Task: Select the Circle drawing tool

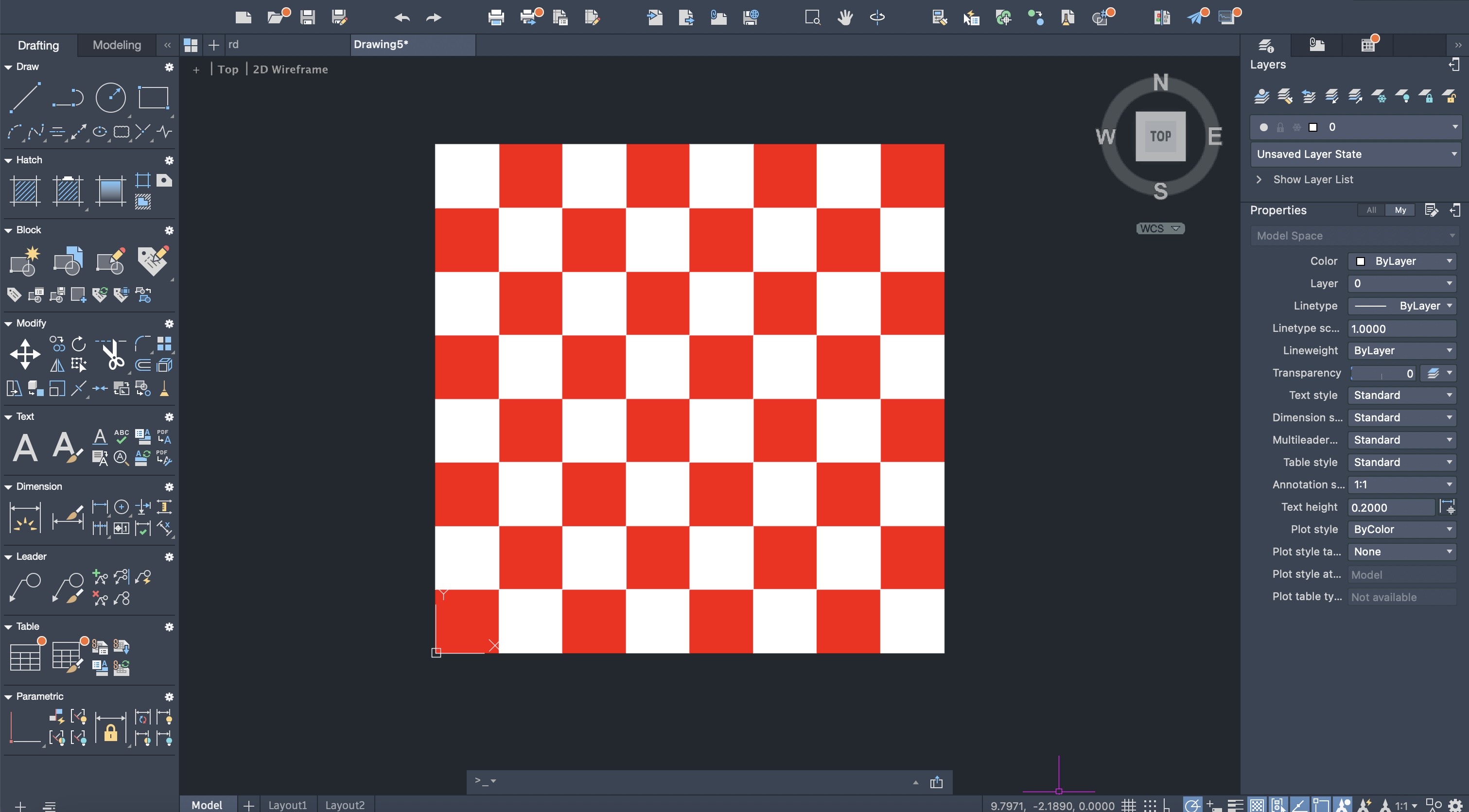Action: pyautogui.click(x=110, y=98)
